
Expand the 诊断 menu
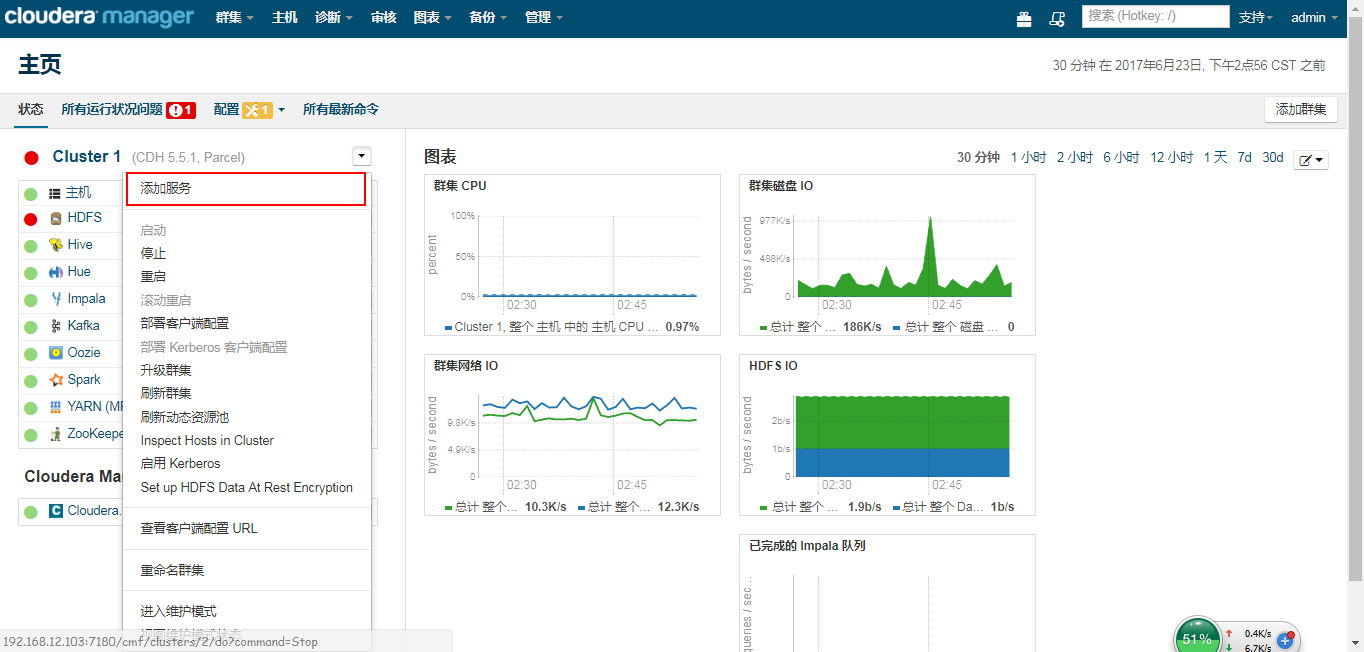pos(334,18)
